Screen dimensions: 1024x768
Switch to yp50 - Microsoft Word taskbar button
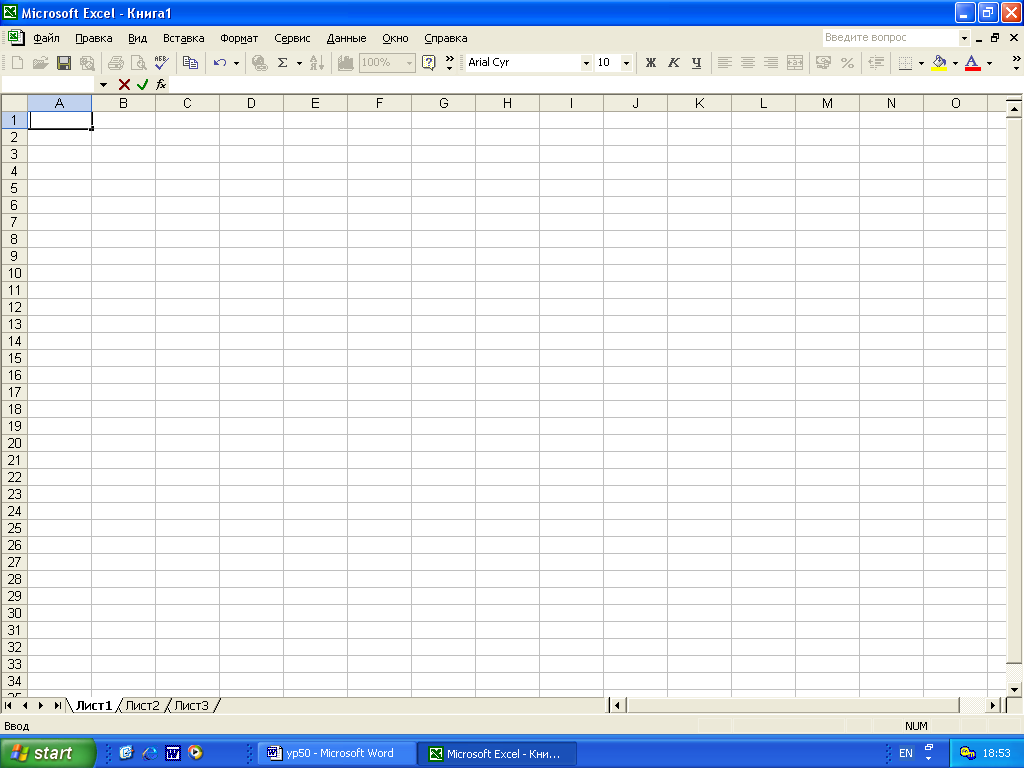[x=338, y=754]
